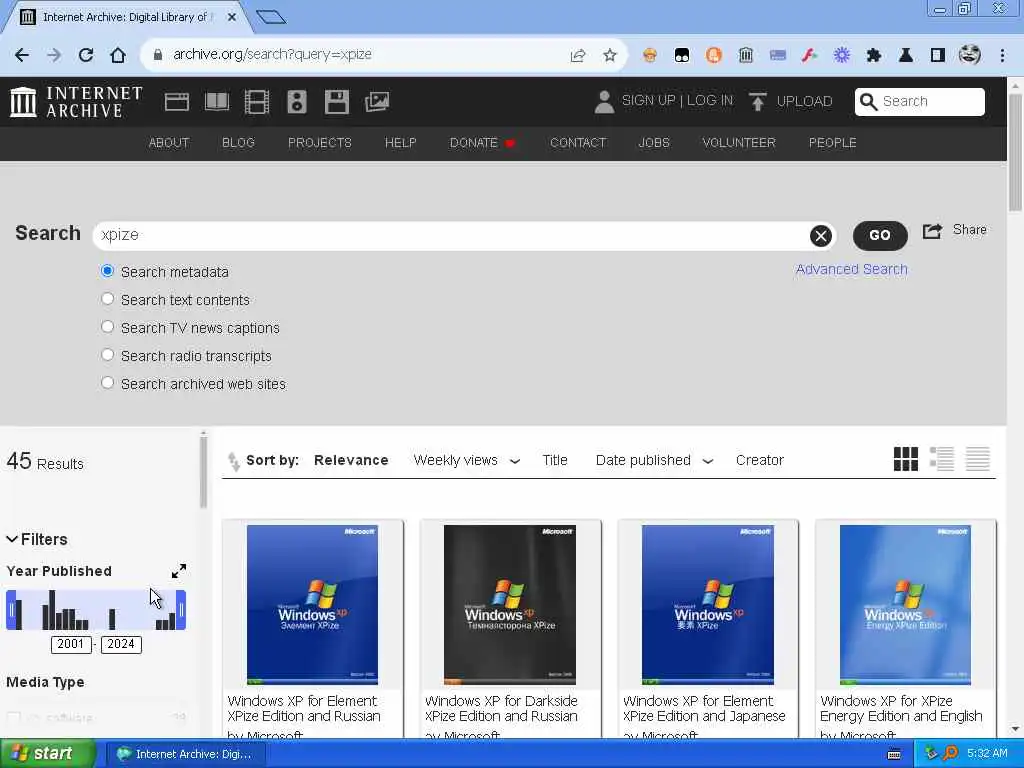Viewport: 1024px width, 768px height.
Task: Bookmark this page with star
Action: coord(609,55)
